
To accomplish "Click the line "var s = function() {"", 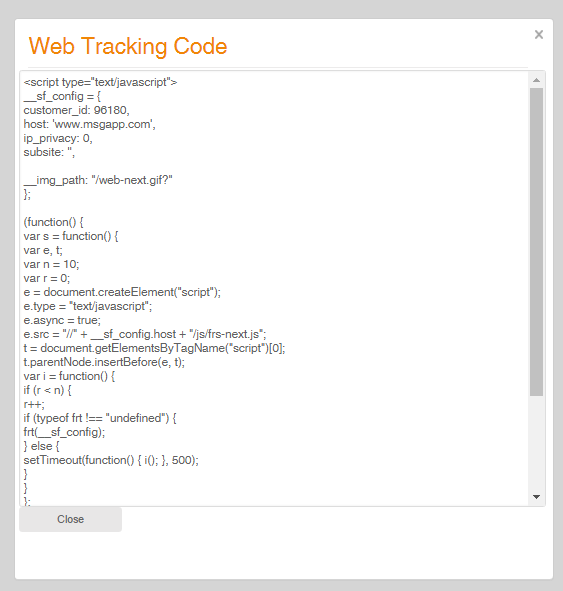I will (71, 236).
